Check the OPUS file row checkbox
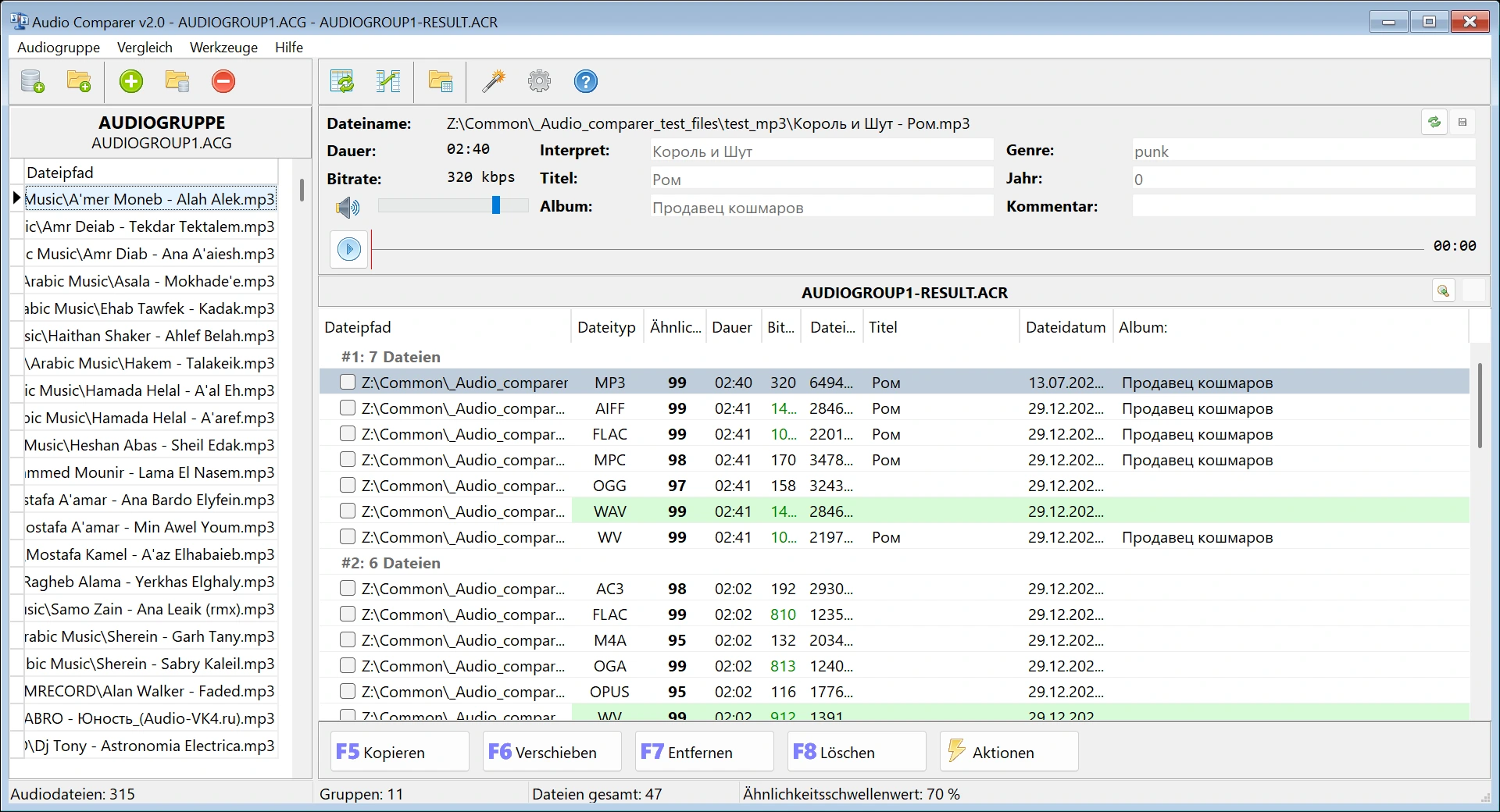This screenshot has width=1500, height=812. (348, 692)
